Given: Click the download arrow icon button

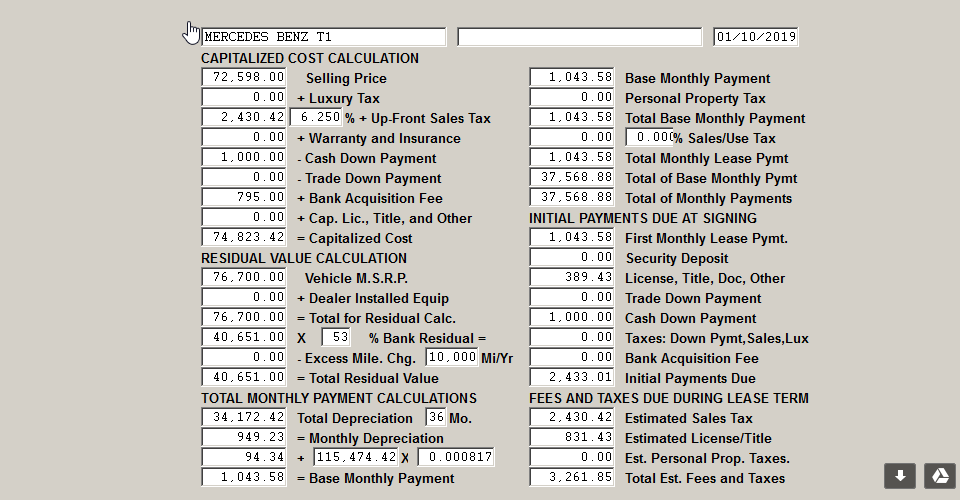Looking at the screenshot, I should point(900,476).
